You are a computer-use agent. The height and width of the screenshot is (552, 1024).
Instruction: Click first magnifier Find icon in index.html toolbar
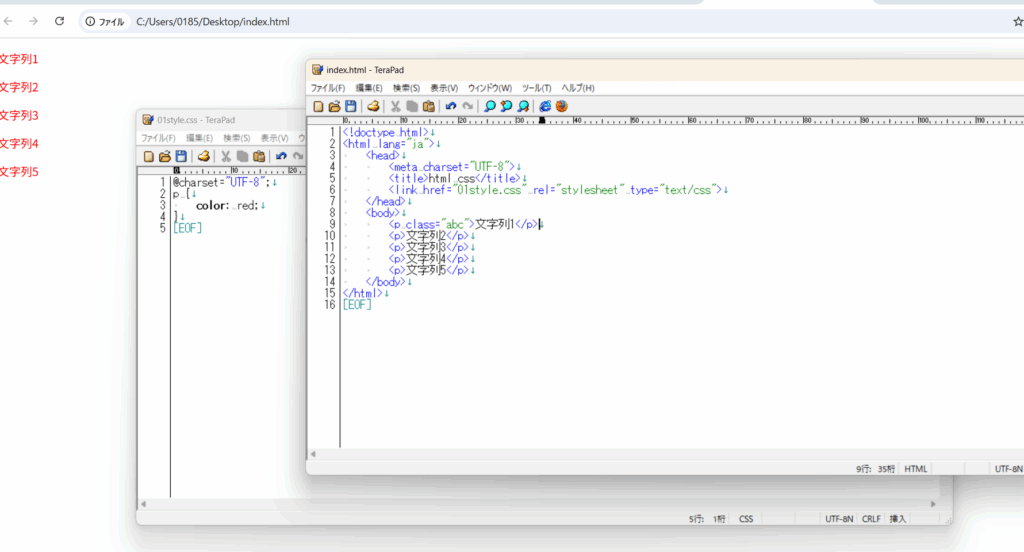[x=490, y=105]
